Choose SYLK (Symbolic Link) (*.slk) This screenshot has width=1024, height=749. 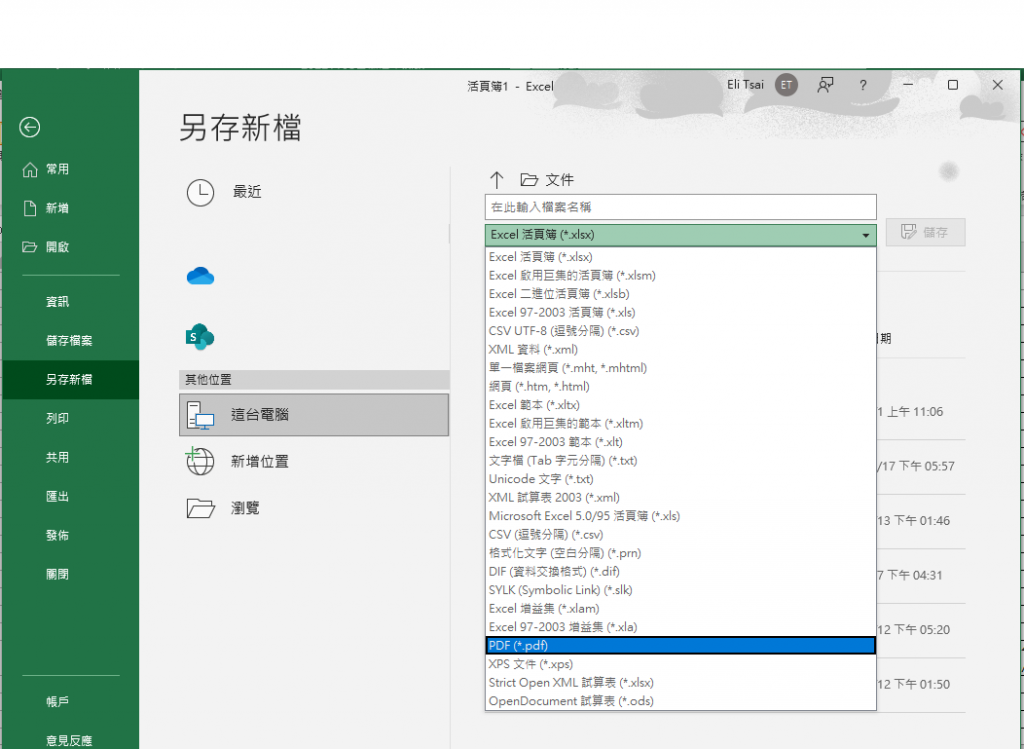point(680,590)
